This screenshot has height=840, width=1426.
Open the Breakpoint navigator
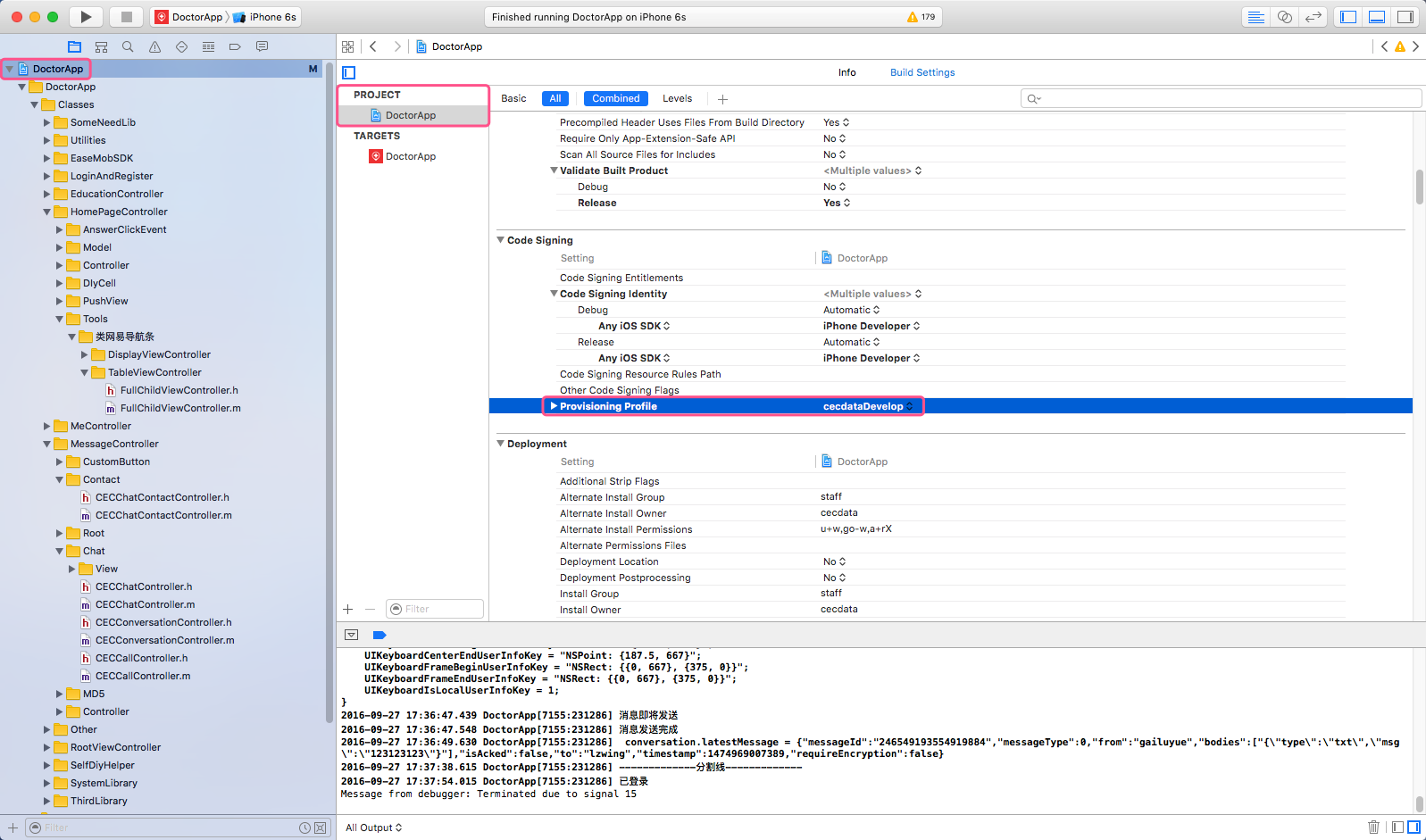pos(235,46)
